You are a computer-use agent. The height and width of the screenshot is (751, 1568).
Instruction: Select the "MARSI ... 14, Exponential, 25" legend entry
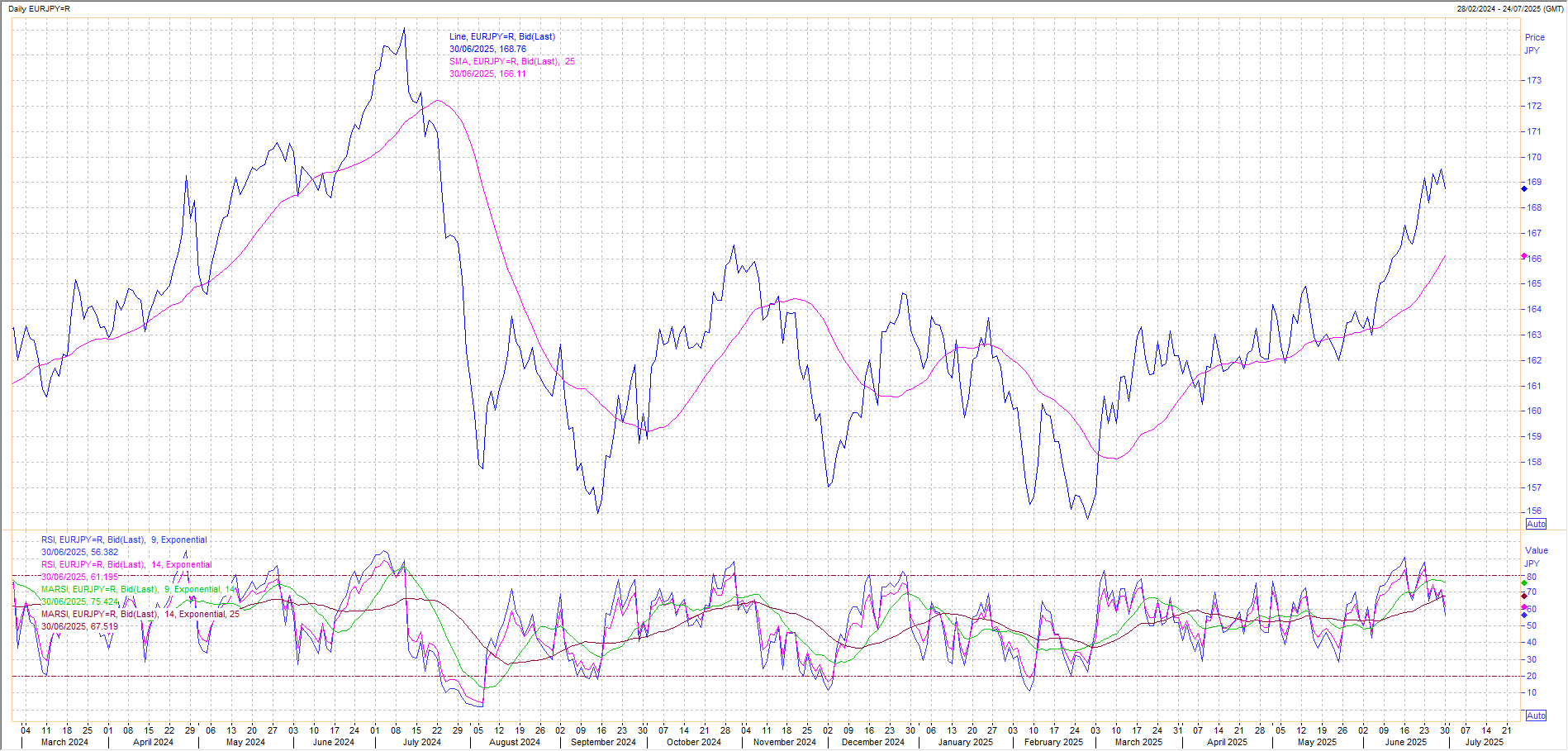pyautogui.click(x=140, y=614)
